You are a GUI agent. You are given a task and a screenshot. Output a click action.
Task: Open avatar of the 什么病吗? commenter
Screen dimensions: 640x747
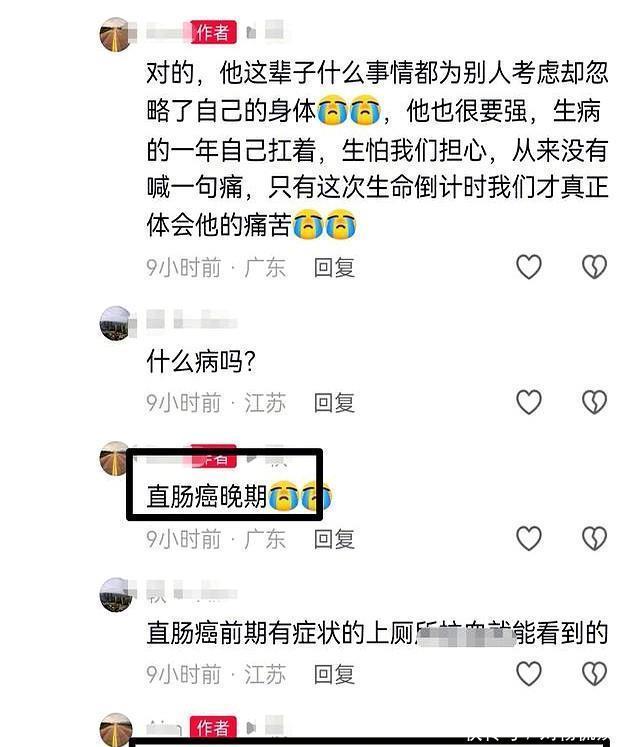point(115,323)
